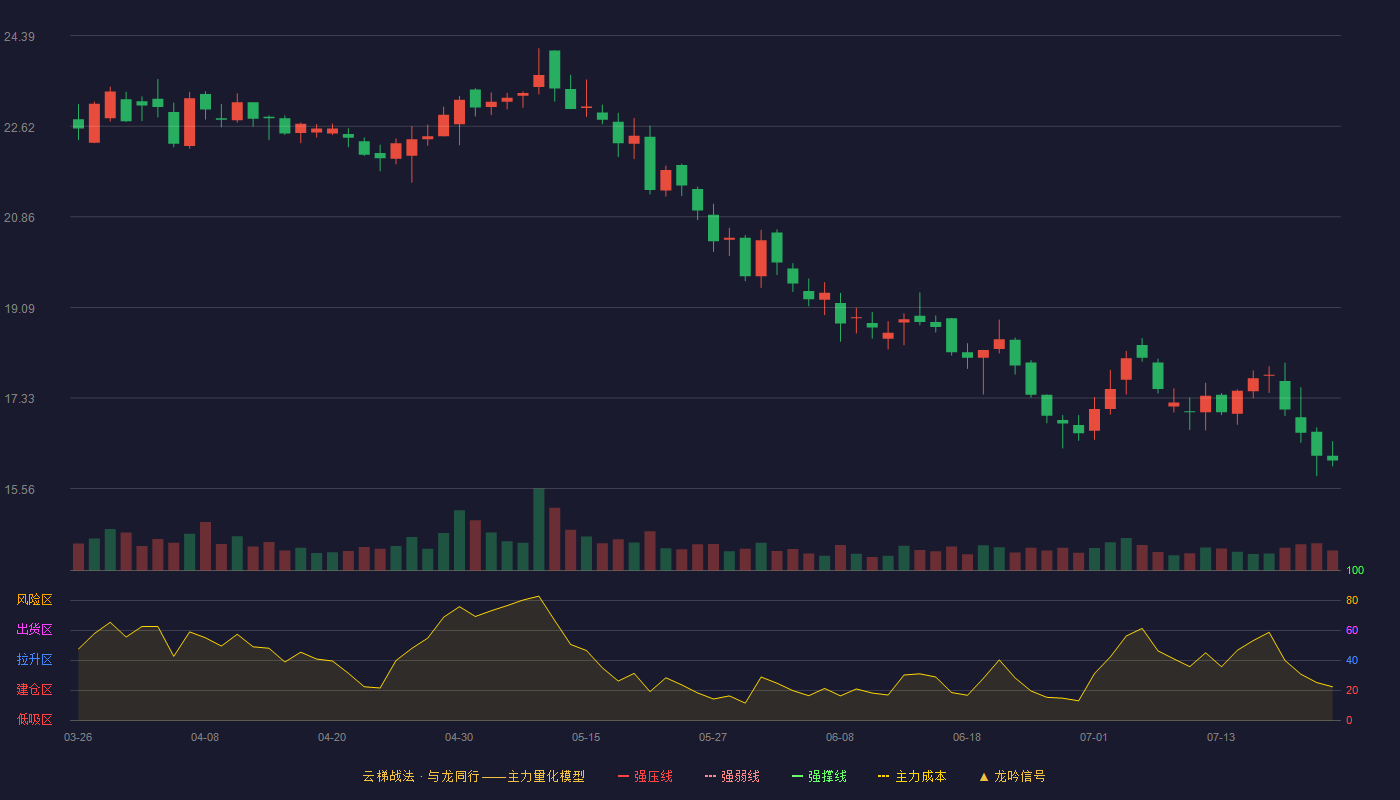
Task: Select the 建仓区 zone label
Action: tap(34, 690)
